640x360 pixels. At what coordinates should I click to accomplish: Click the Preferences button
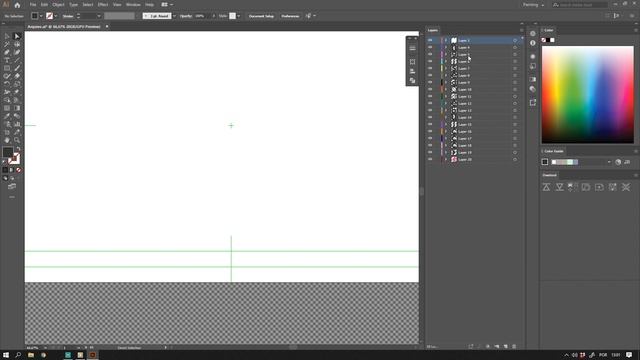(290, 16)
